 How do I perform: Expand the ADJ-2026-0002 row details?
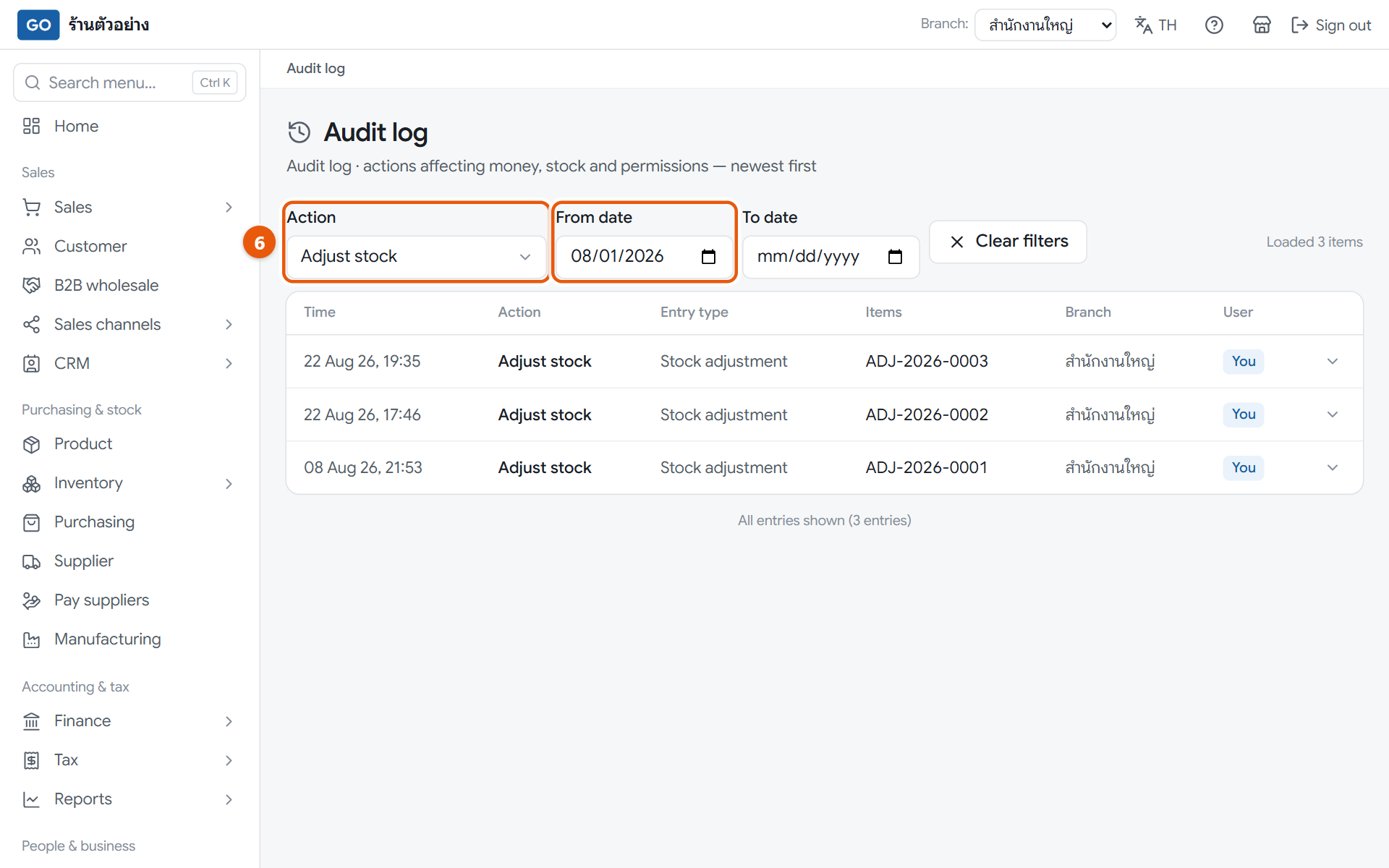point(1333,414)
